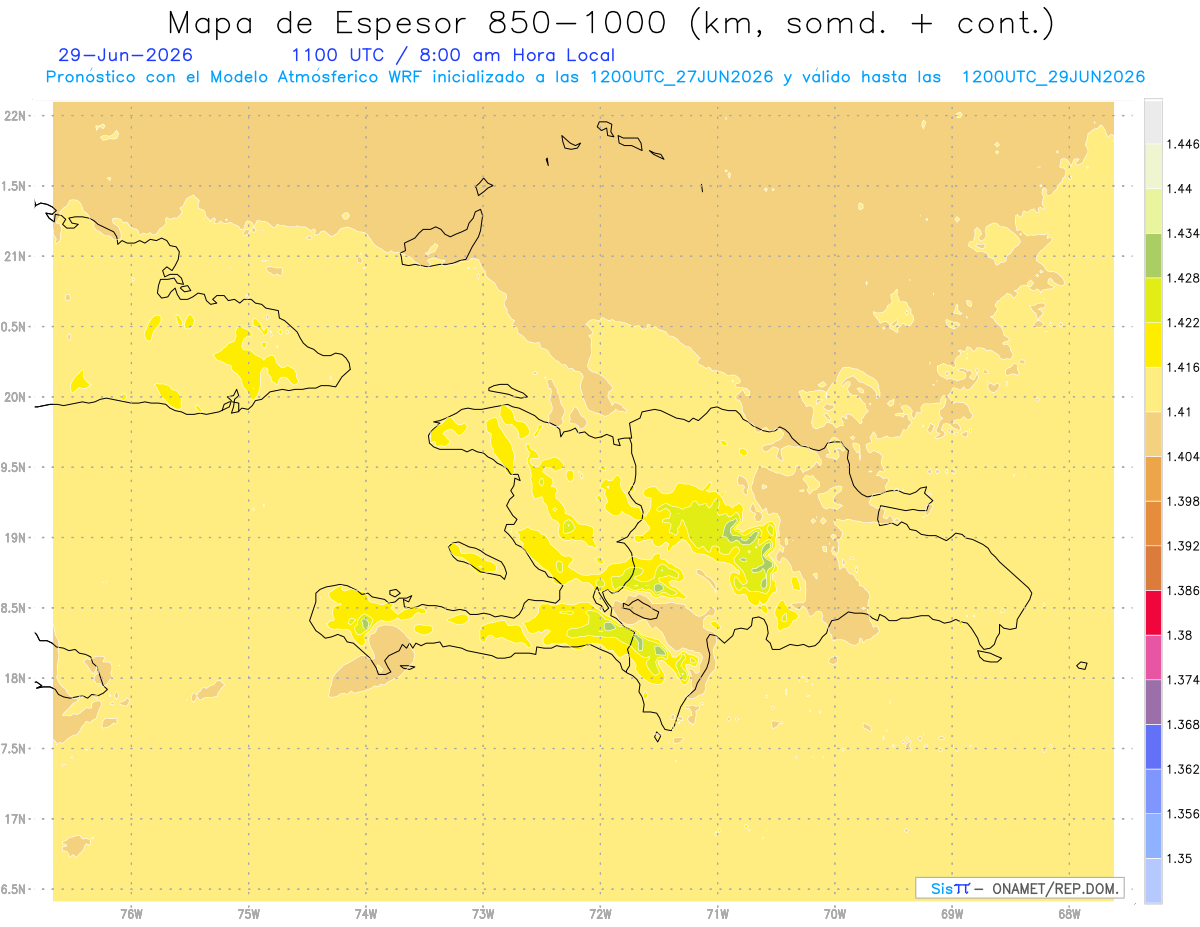Click the '1.362' legend value
Screen dimensions: 1200x927
pyautogui.click(x=1183, y=769)
